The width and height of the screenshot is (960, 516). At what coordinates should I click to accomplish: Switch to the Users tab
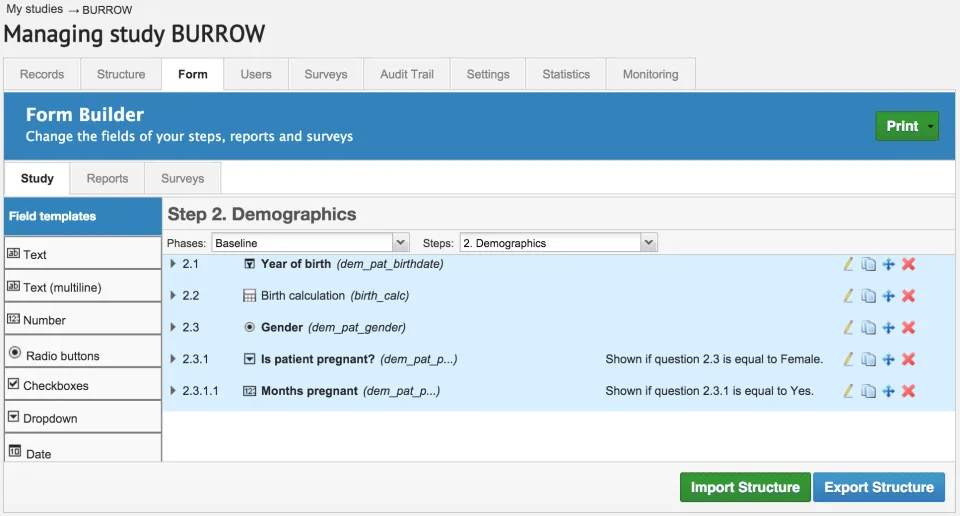point(256,74)
